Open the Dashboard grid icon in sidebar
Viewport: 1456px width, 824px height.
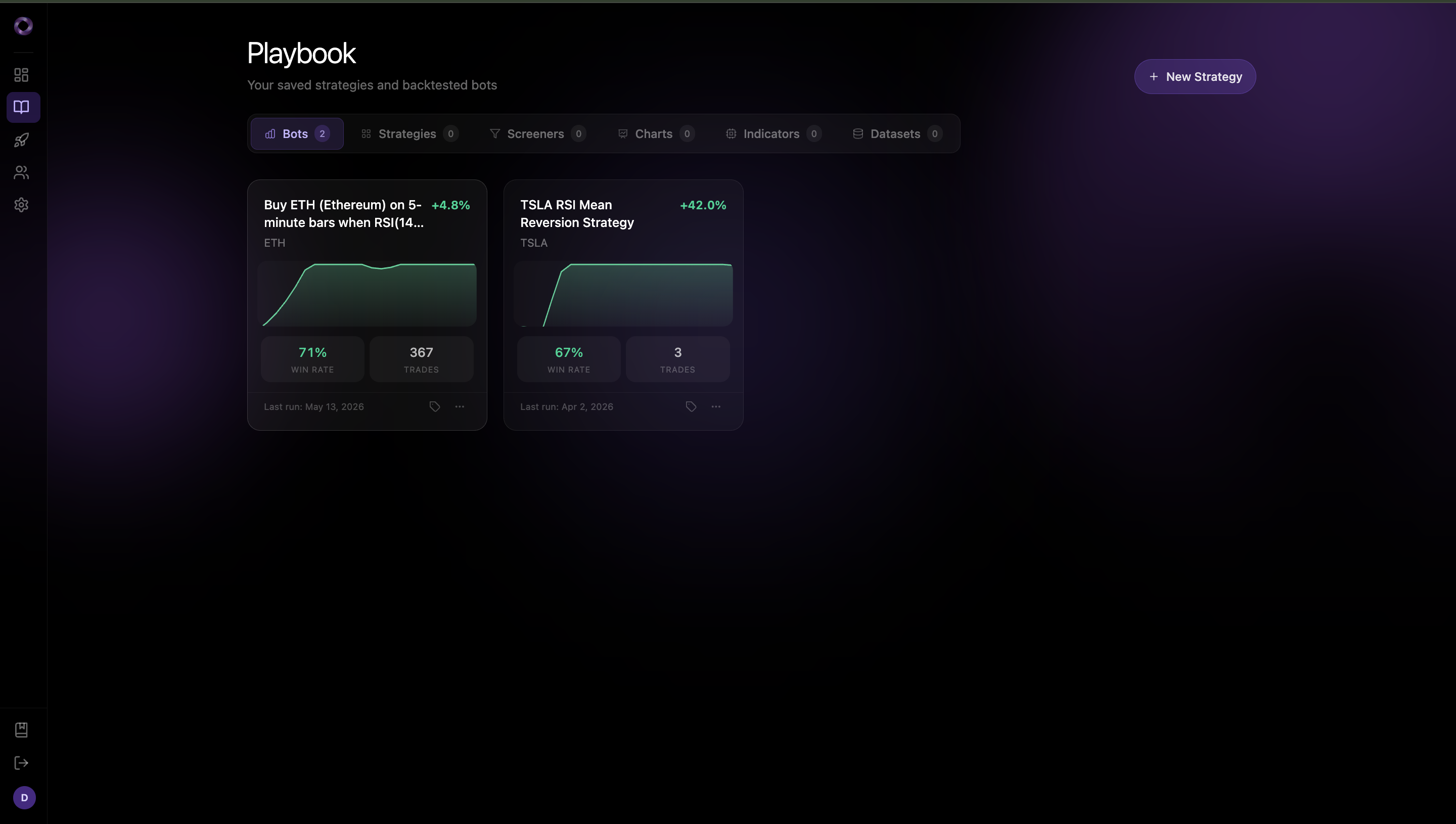coord(22,75)
